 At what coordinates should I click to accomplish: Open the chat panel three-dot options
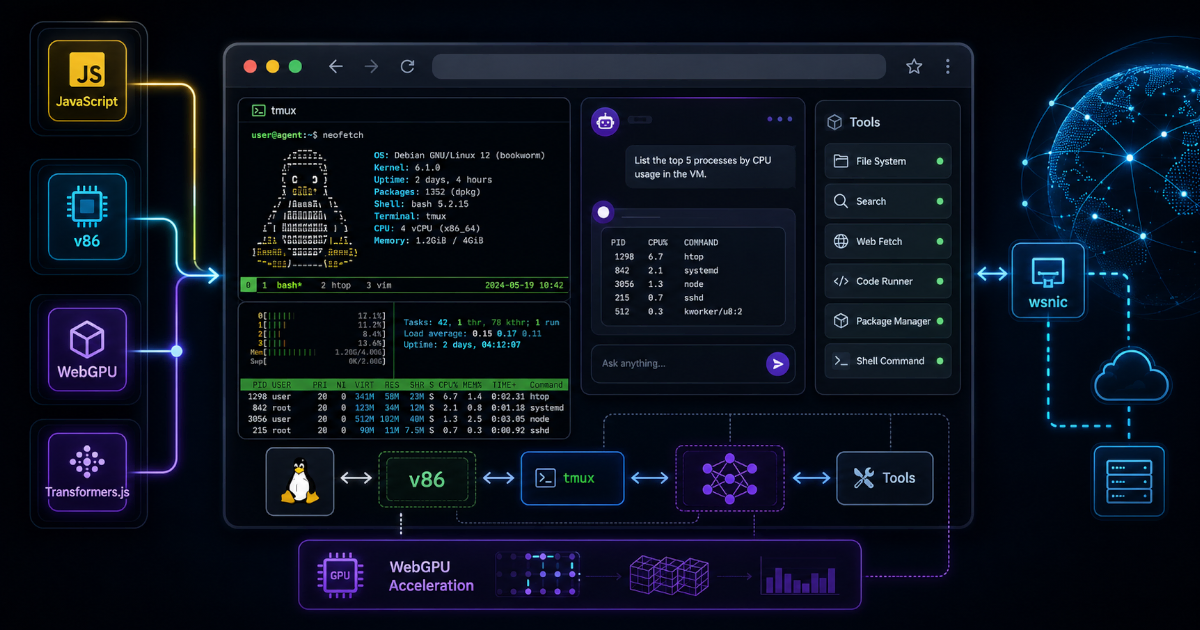[779, 119]
